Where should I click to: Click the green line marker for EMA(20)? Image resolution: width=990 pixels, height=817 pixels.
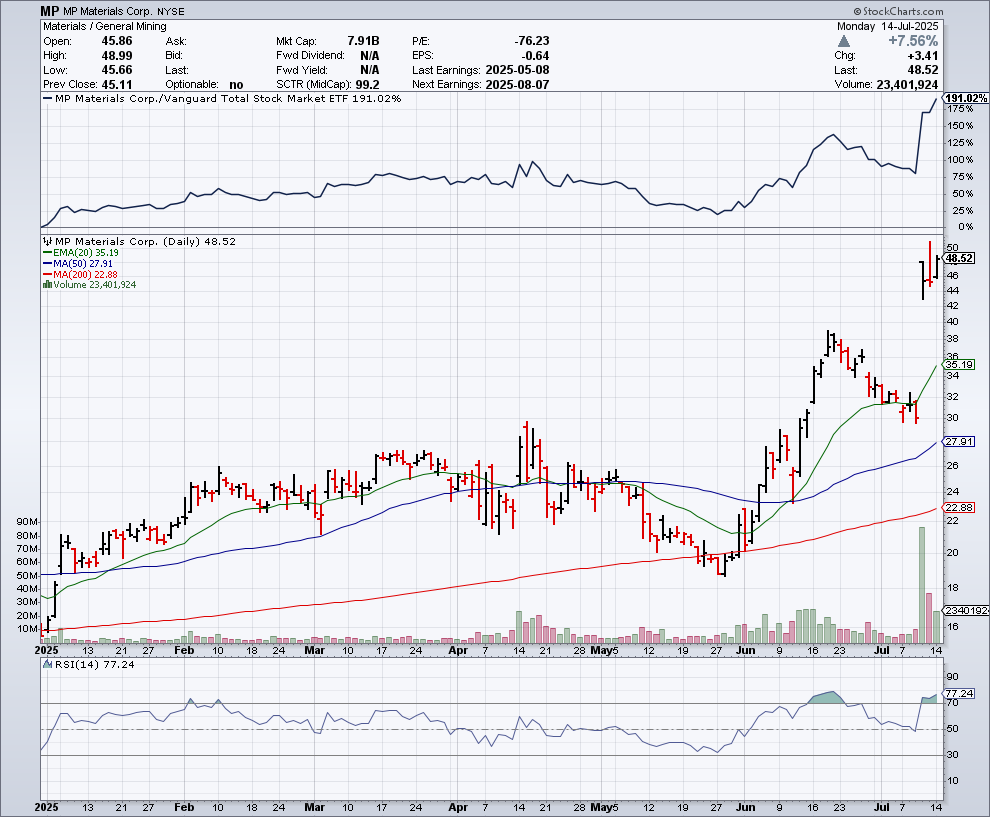click(47, 253)
